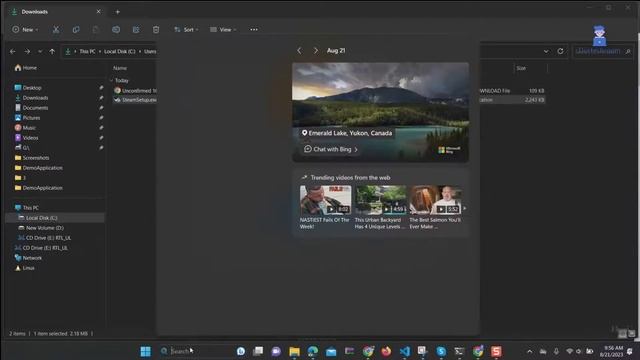Open Skype from the taskbar
Viewport: 640px width, 360px height.
[441, 351]
